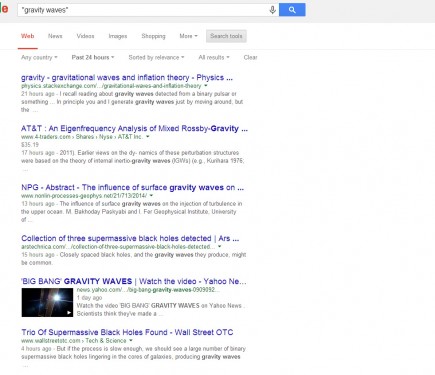Click the partial Google logo
Viewport: 435px width, 375px height.
4,9
